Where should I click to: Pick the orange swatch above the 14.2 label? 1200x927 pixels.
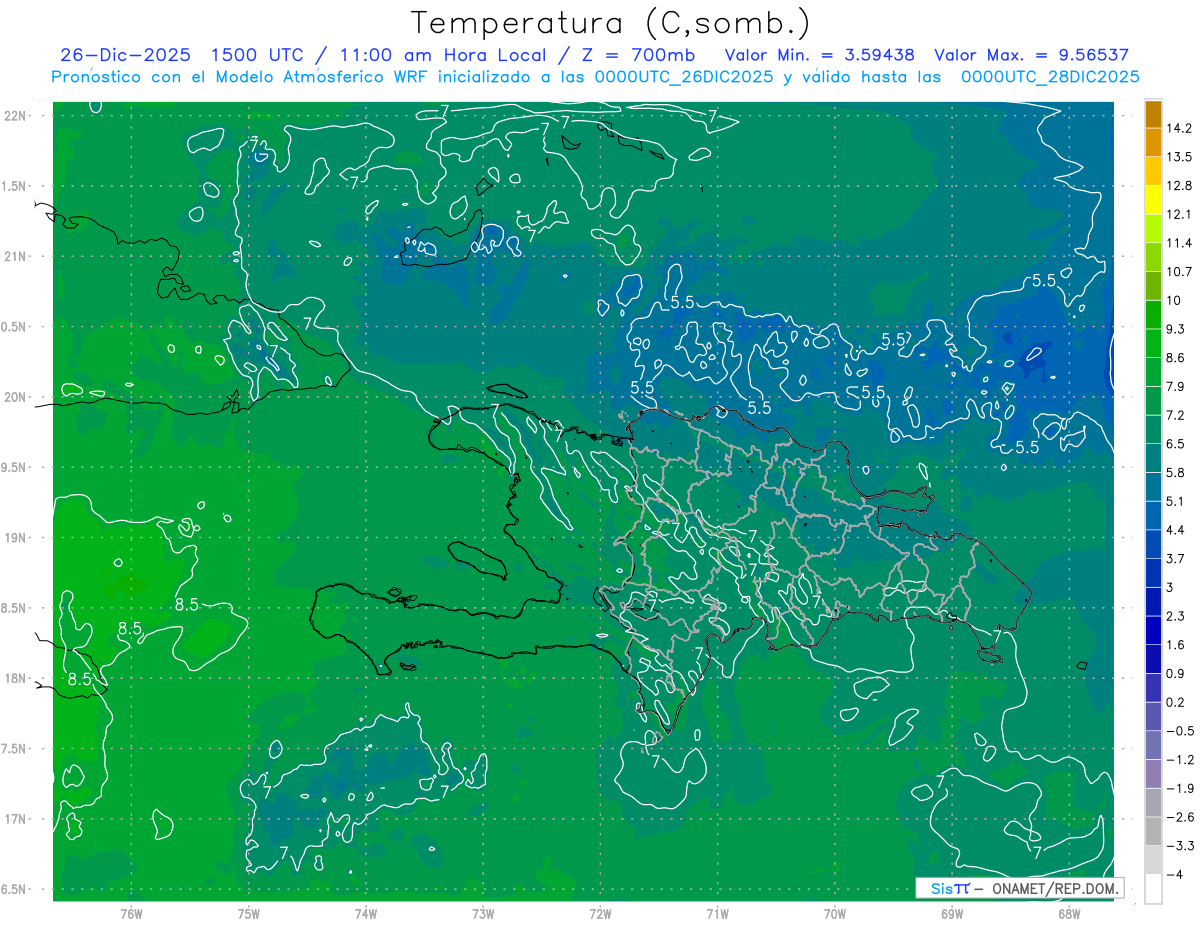click(x=1153, y=114)
